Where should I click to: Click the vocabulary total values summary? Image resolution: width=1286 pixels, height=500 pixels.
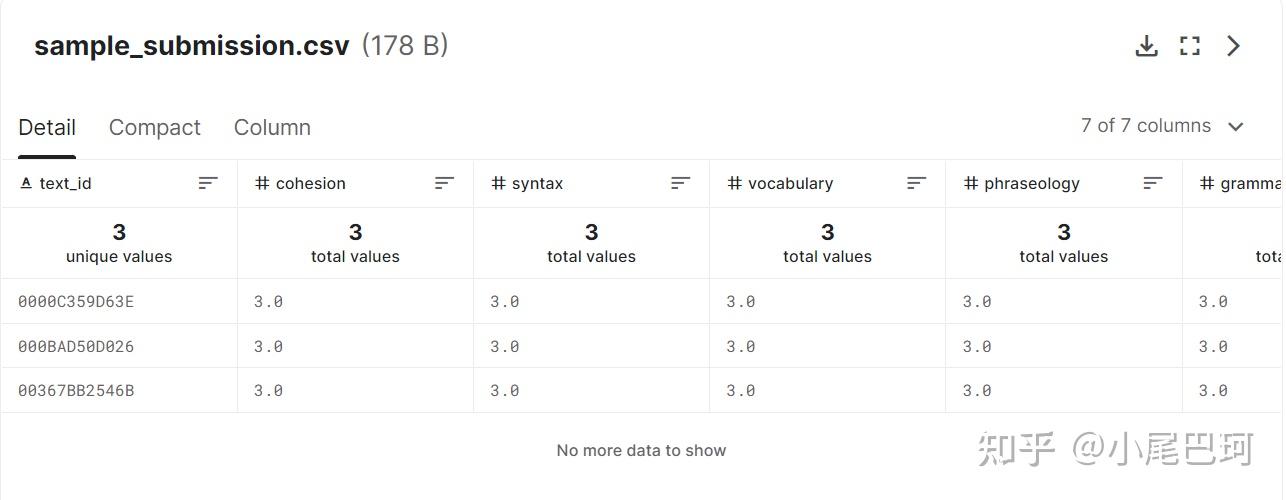(x=827, y=243)
